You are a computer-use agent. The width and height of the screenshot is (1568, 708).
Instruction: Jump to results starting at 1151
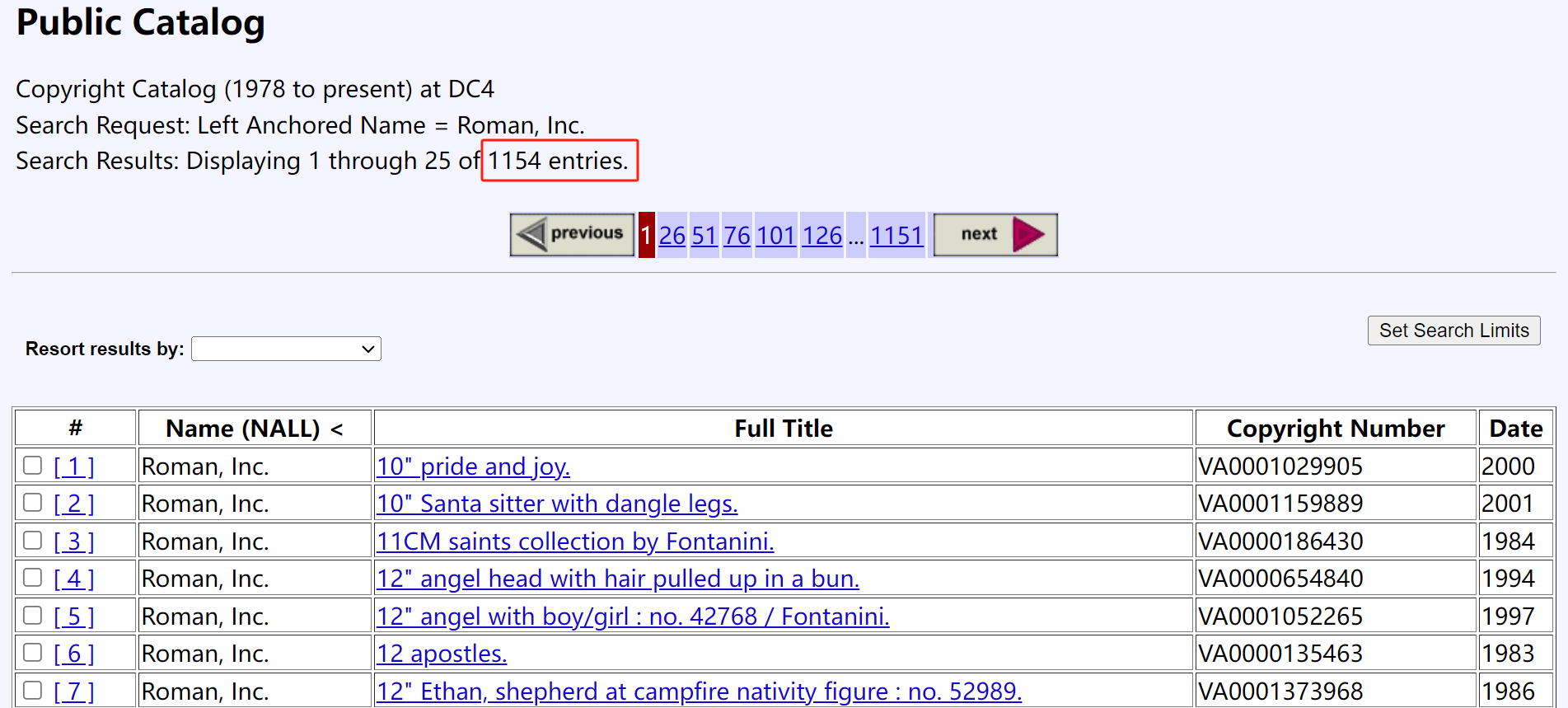click(896, 236)
